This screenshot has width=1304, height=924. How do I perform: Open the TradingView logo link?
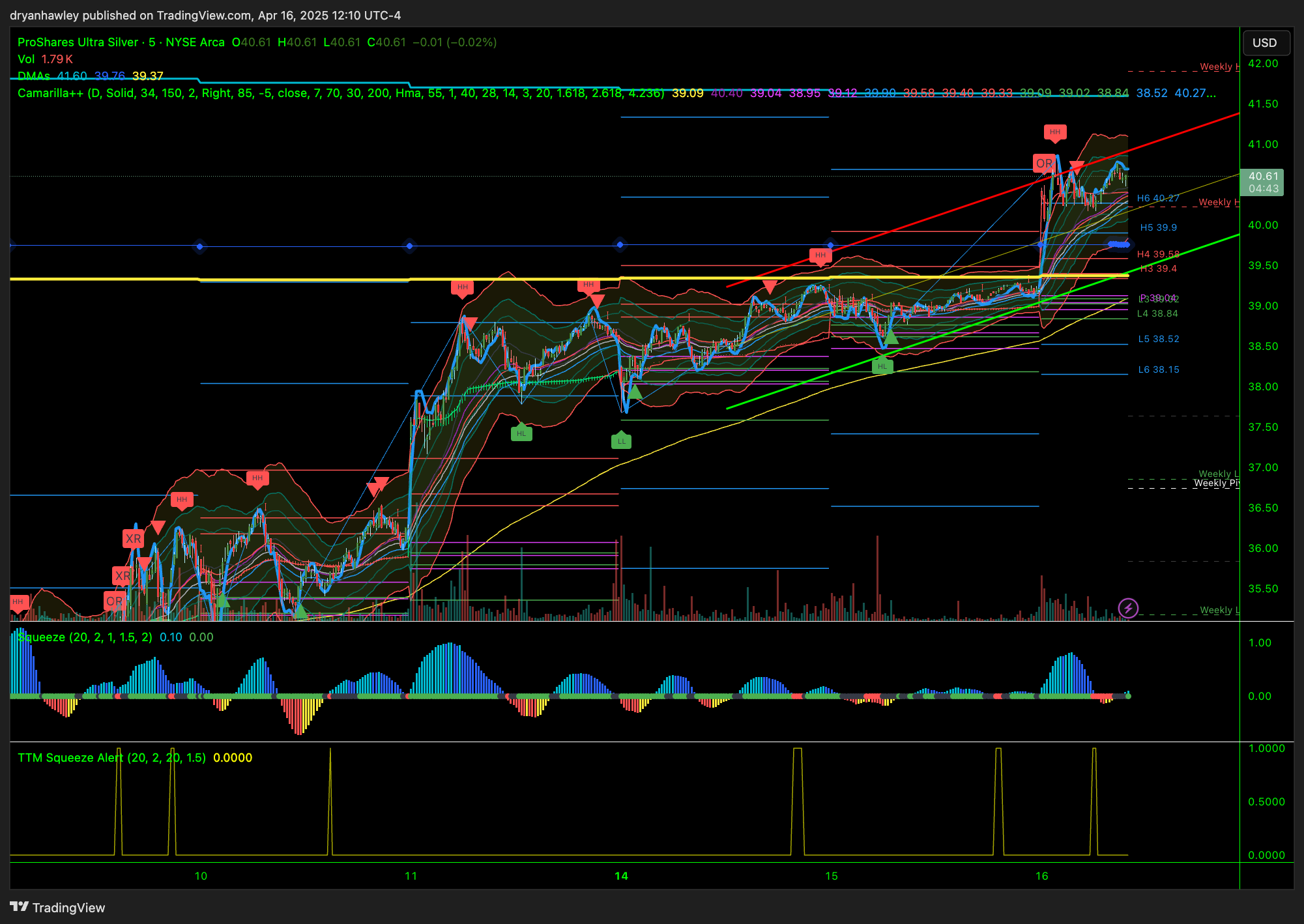(57, 907)
